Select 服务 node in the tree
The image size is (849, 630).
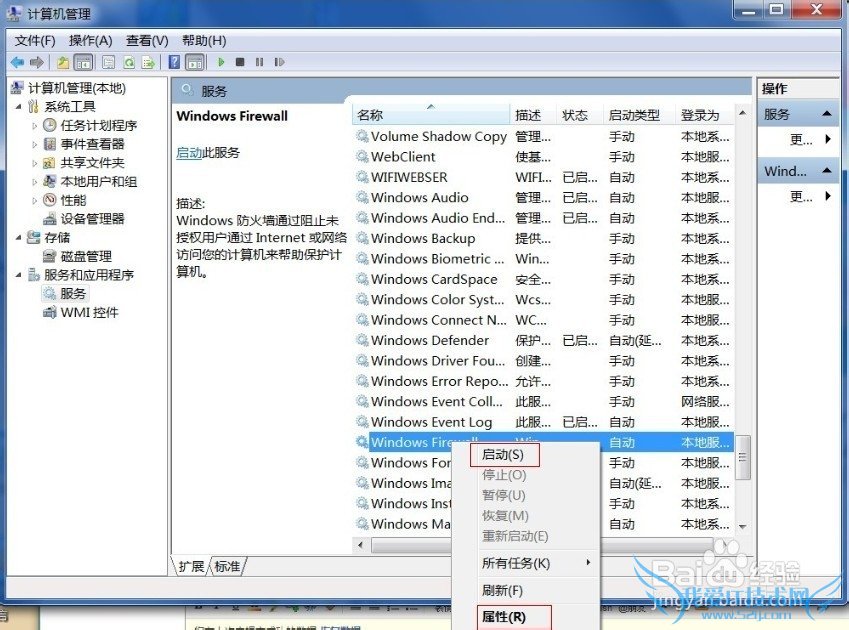point(73,293)
